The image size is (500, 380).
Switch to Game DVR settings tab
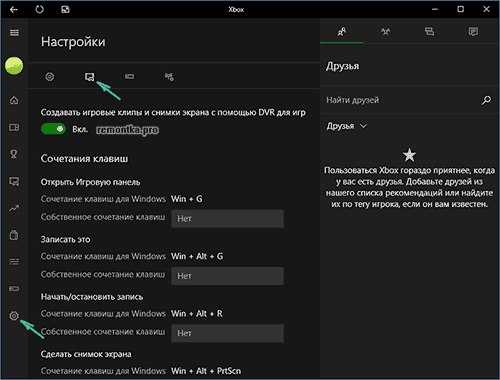(x=89, y=77)
